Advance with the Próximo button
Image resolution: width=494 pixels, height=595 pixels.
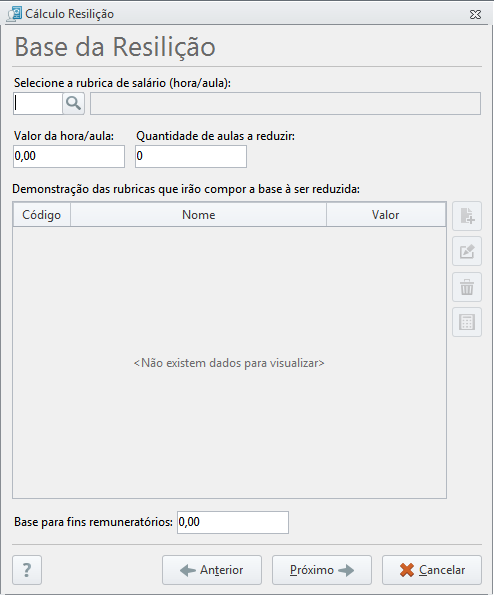322,570
